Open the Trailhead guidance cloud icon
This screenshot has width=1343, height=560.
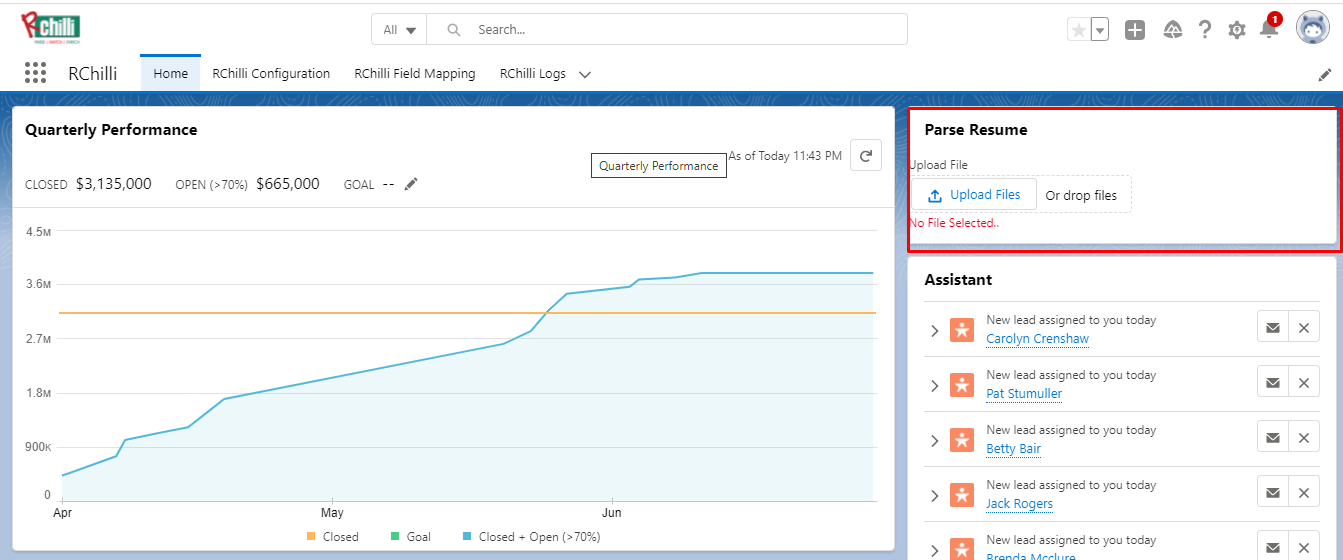(1174, 30)
